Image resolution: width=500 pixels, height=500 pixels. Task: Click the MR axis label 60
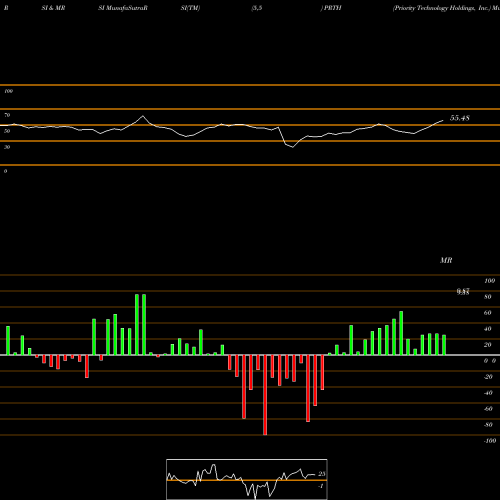pos(488,313)
